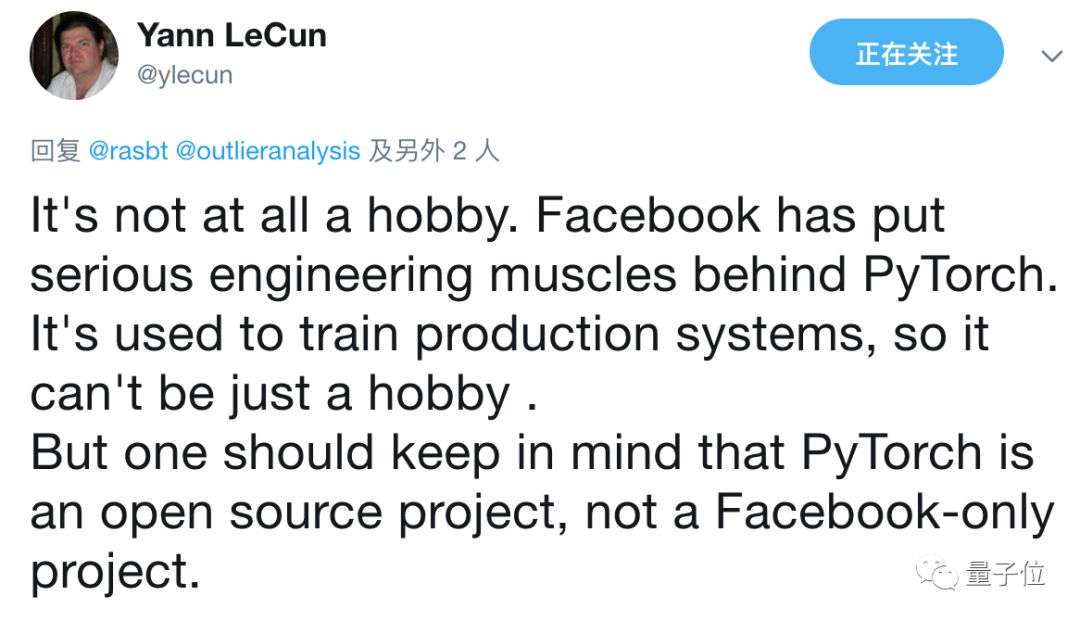Expand the chevron menu beside the follow button

[x=1051, y=56]
